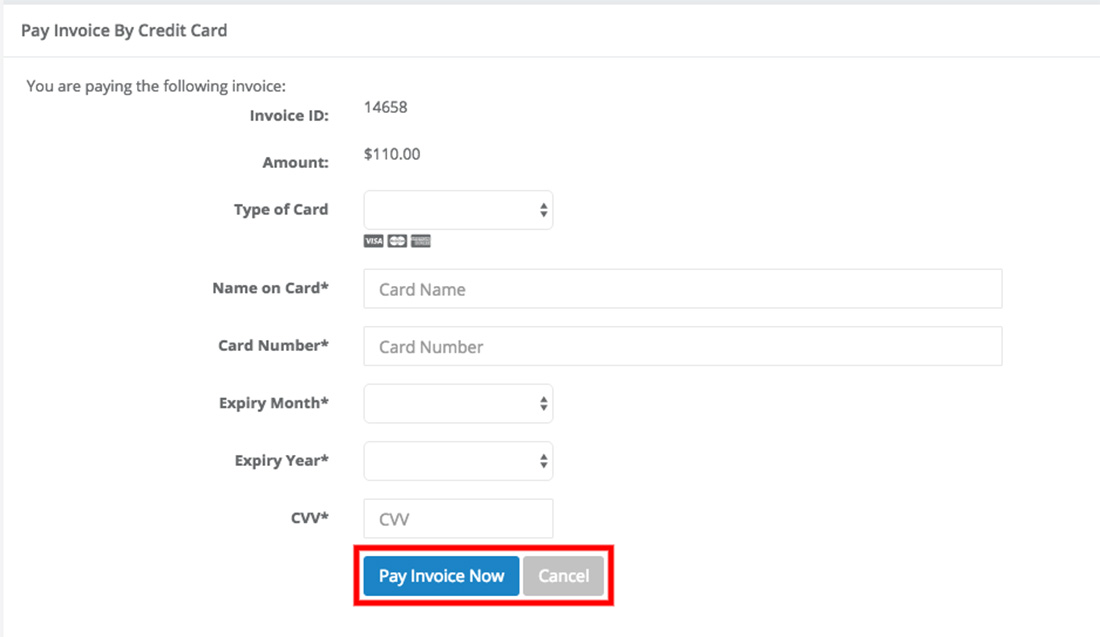Click the Amount: label
1100x637 pixels.
[x=295, y=163]
